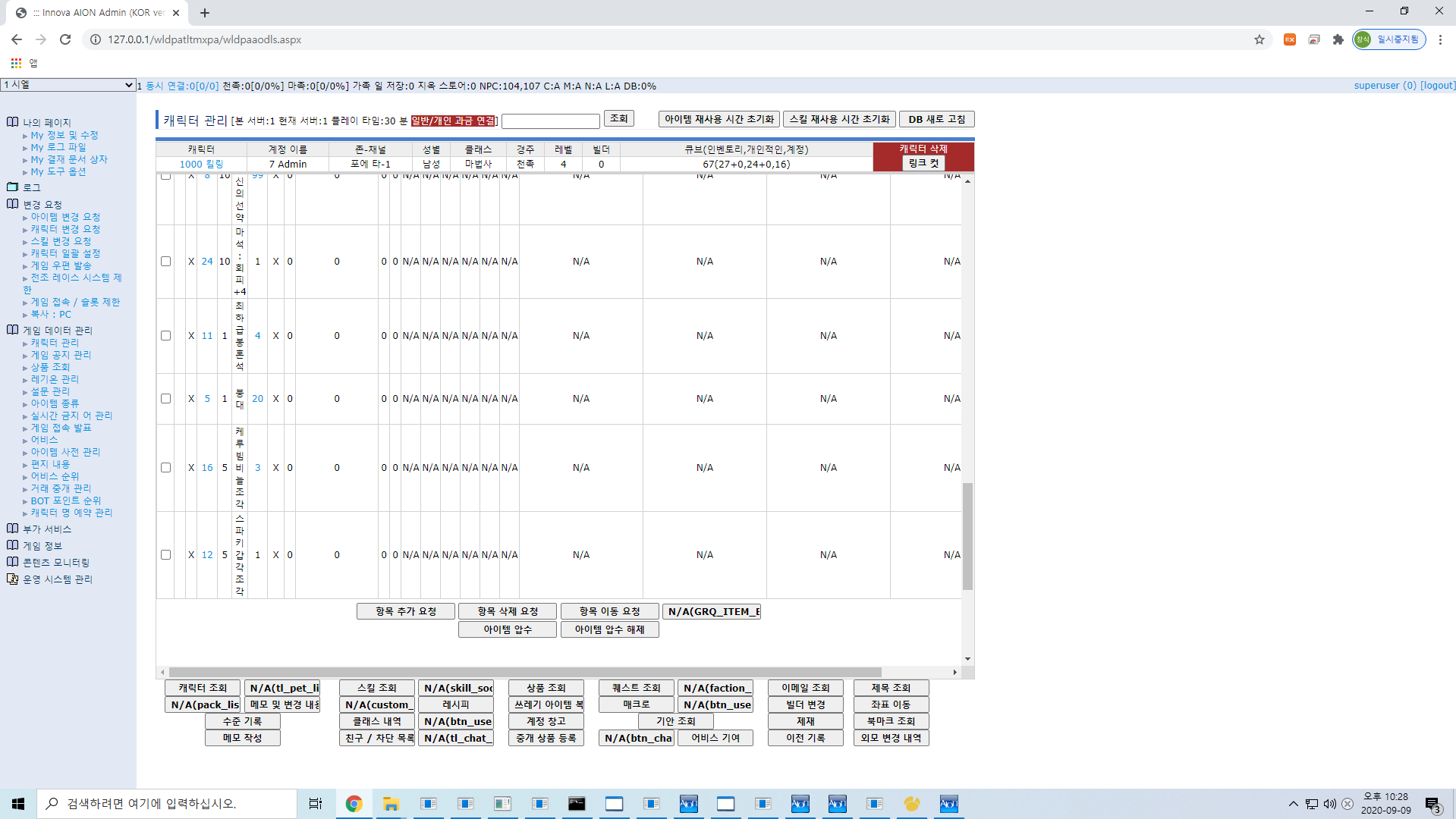Click the character search input field
The image size is (1456, 819).
pos(551,121)
